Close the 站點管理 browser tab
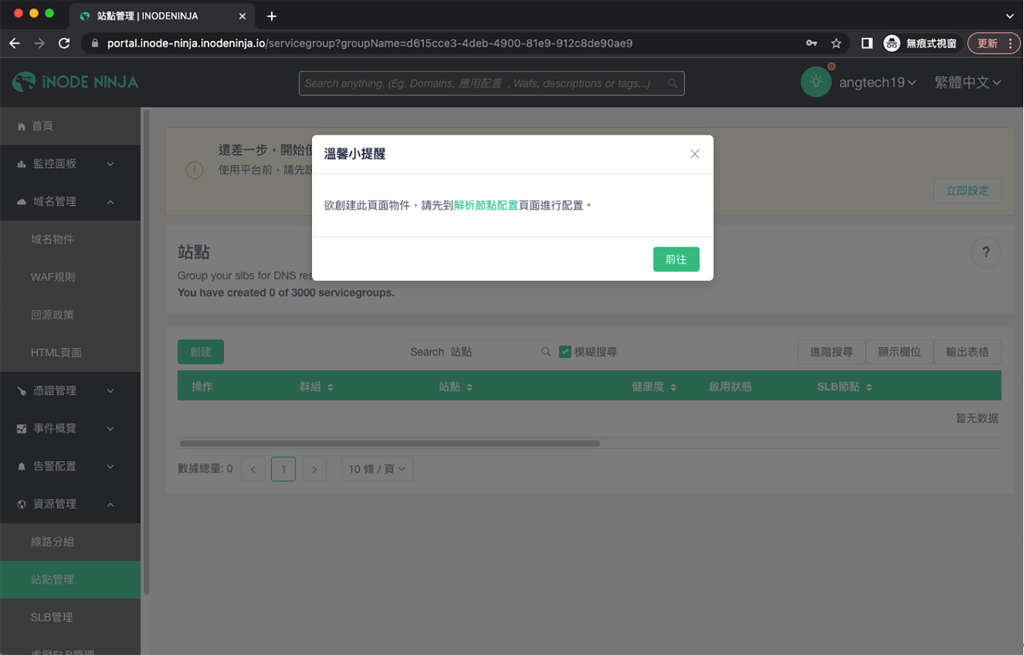This screenshot has height=655, width=1024. pyautogui.click(x=242, y=16)
